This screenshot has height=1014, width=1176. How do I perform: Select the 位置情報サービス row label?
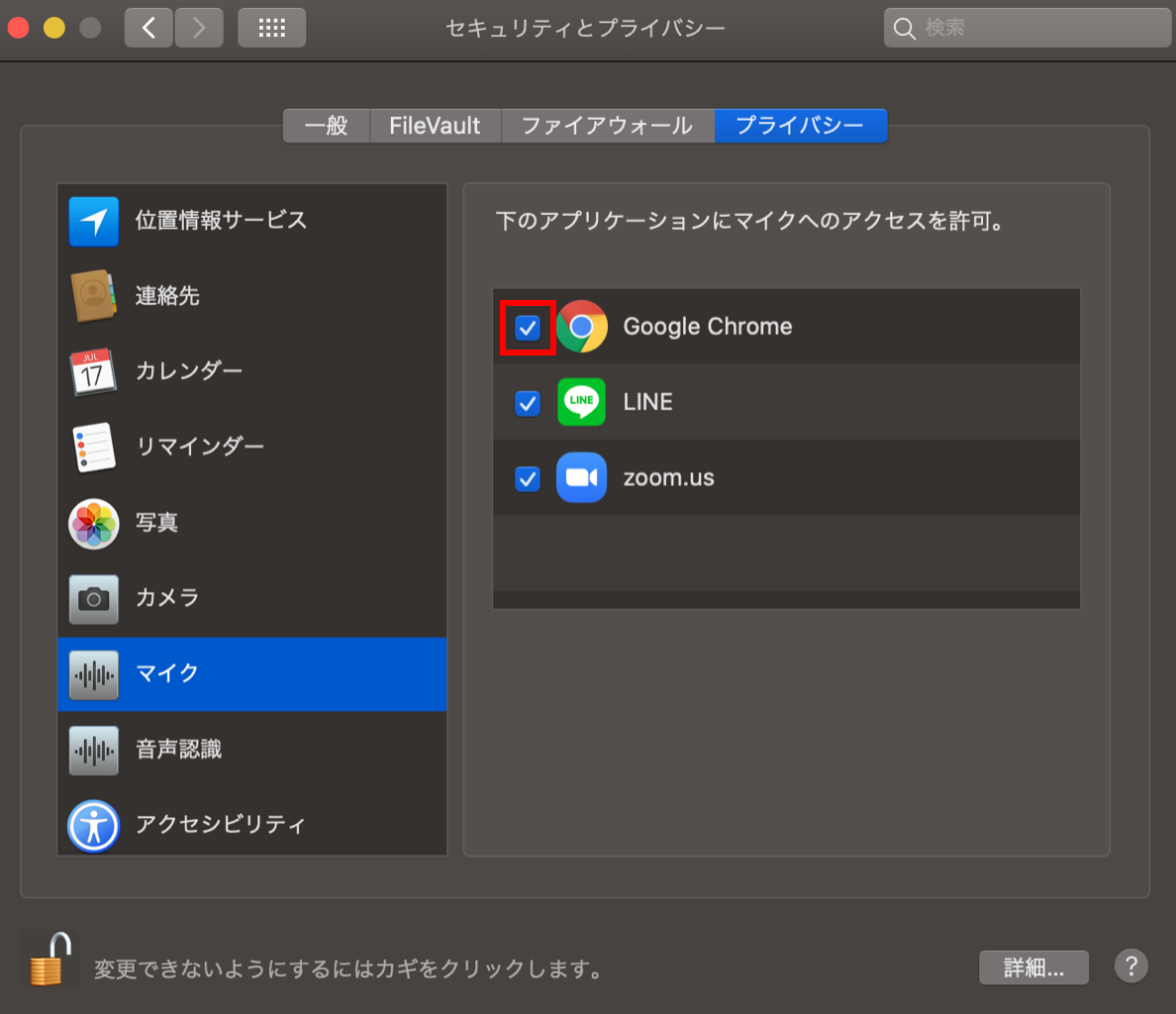tap(222, 221)
